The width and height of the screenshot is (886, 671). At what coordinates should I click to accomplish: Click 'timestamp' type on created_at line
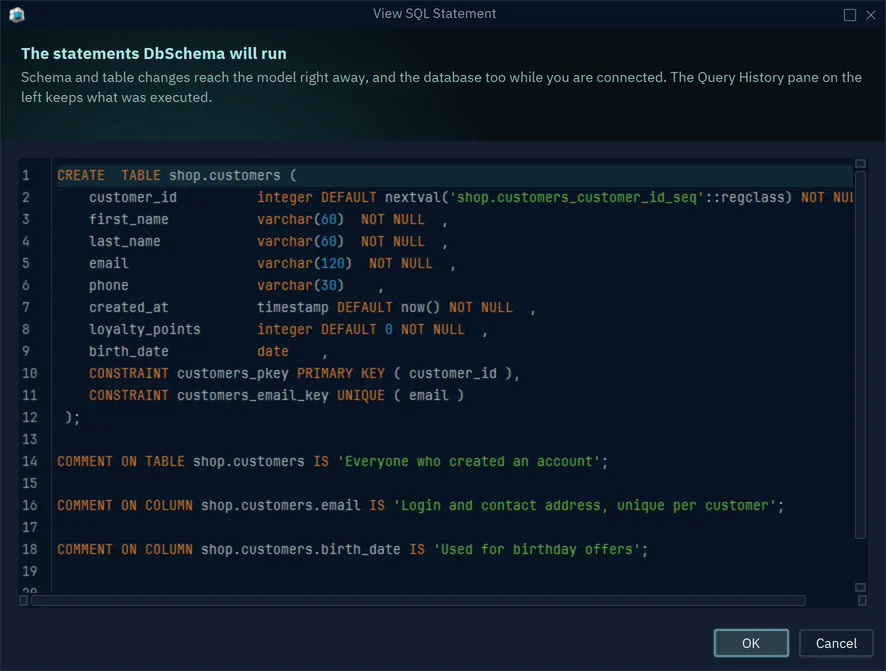pos(293,307)
